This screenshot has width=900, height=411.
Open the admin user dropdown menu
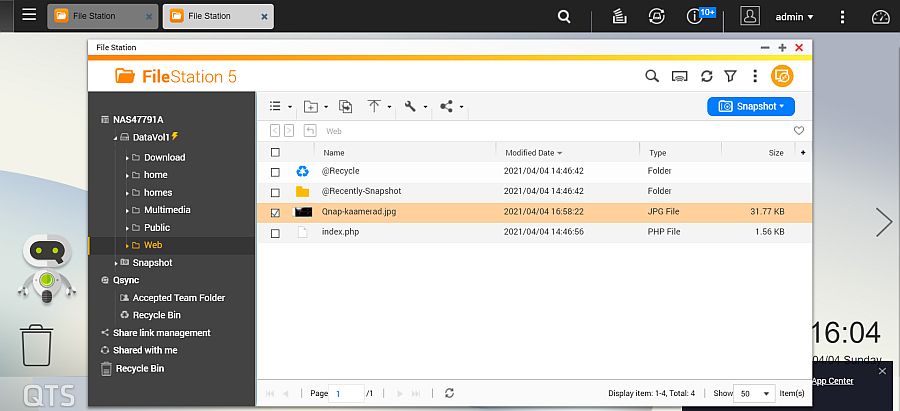coord(794,17)
